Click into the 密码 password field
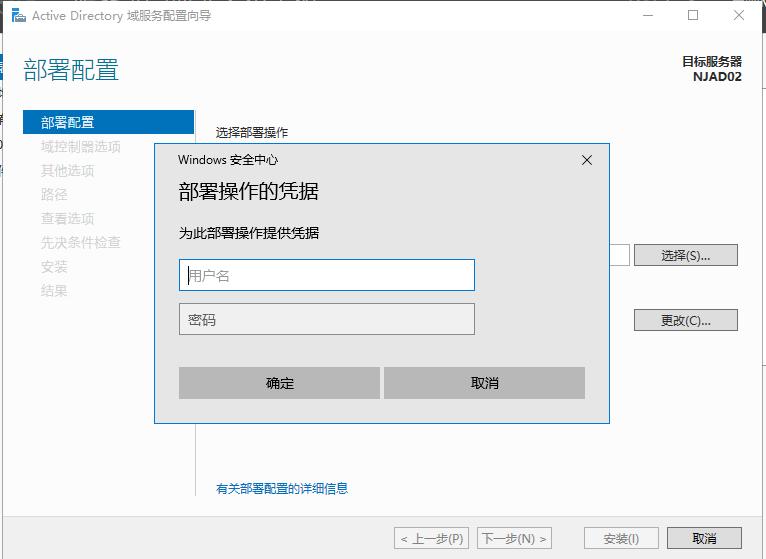 coord(327,319)
